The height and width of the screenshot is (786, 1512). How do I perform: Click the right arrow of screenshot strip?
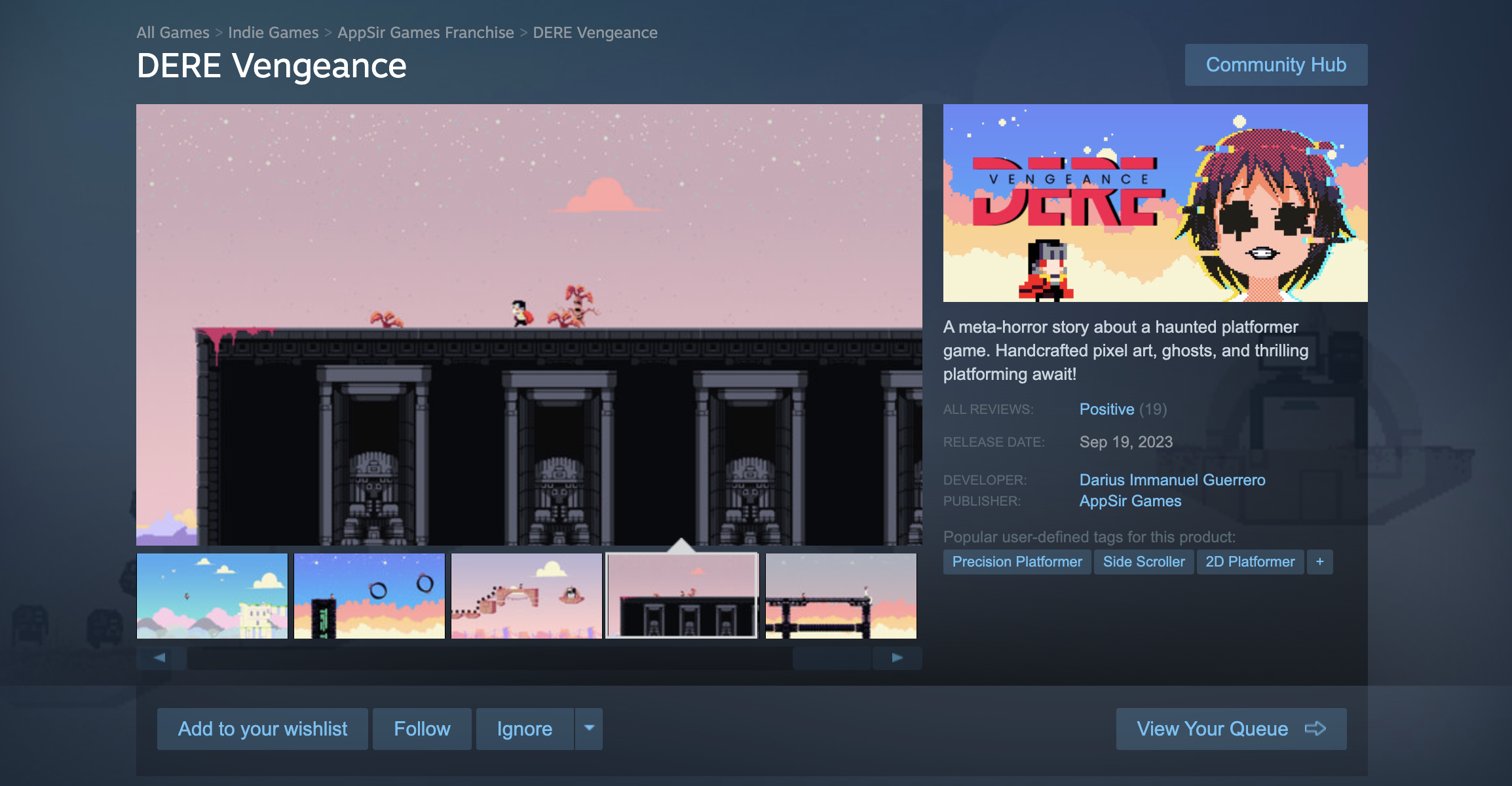(x=898, y=658)
